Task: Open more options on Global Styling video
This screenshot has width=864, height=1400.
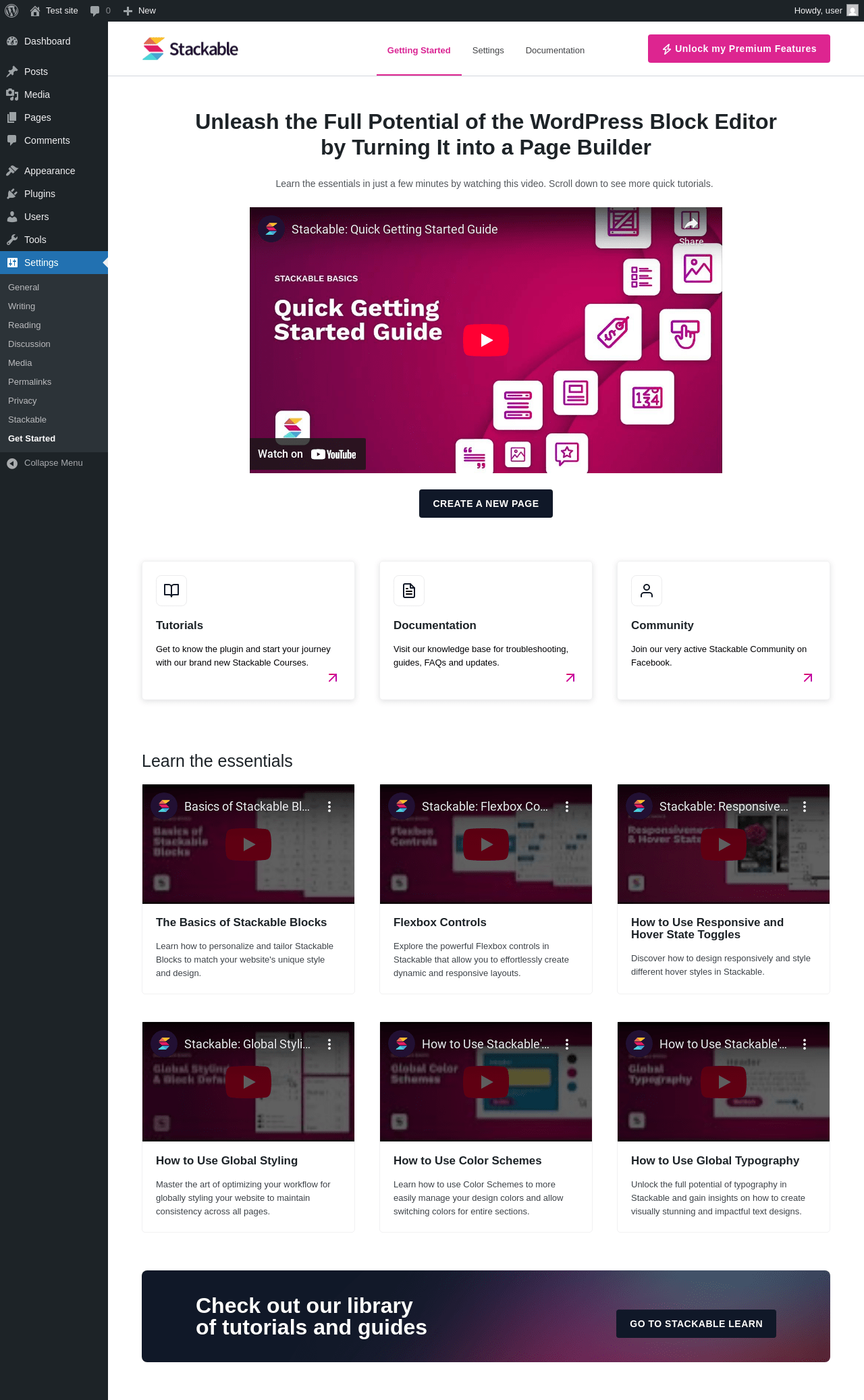Action: coord(329,1044)
